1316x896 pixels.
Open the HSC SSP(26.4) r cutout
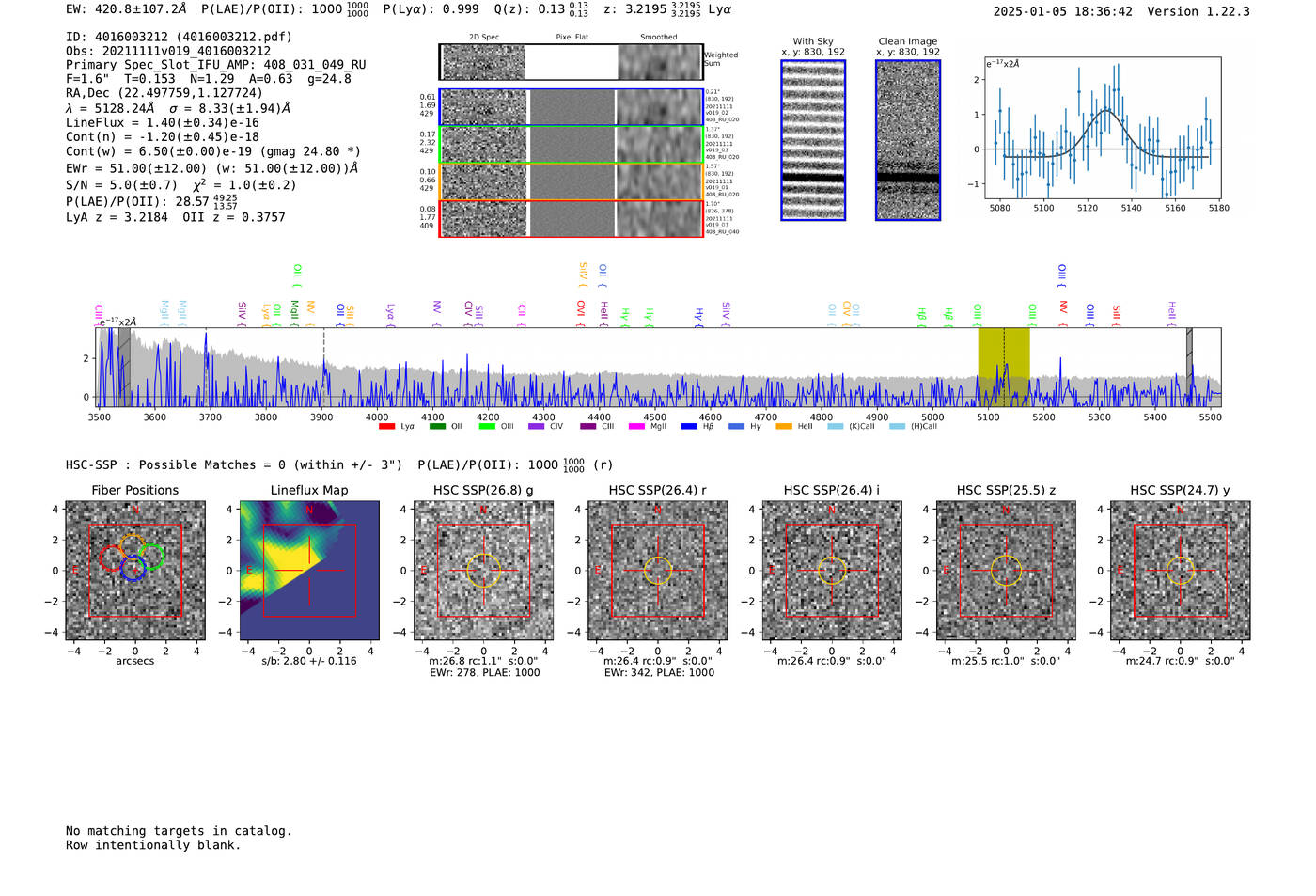658,570
